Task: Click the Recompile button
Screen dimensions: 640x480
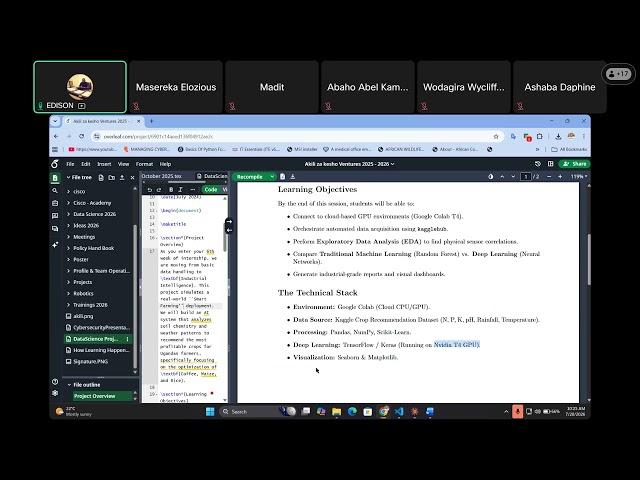Action: (x=250, y=176)
